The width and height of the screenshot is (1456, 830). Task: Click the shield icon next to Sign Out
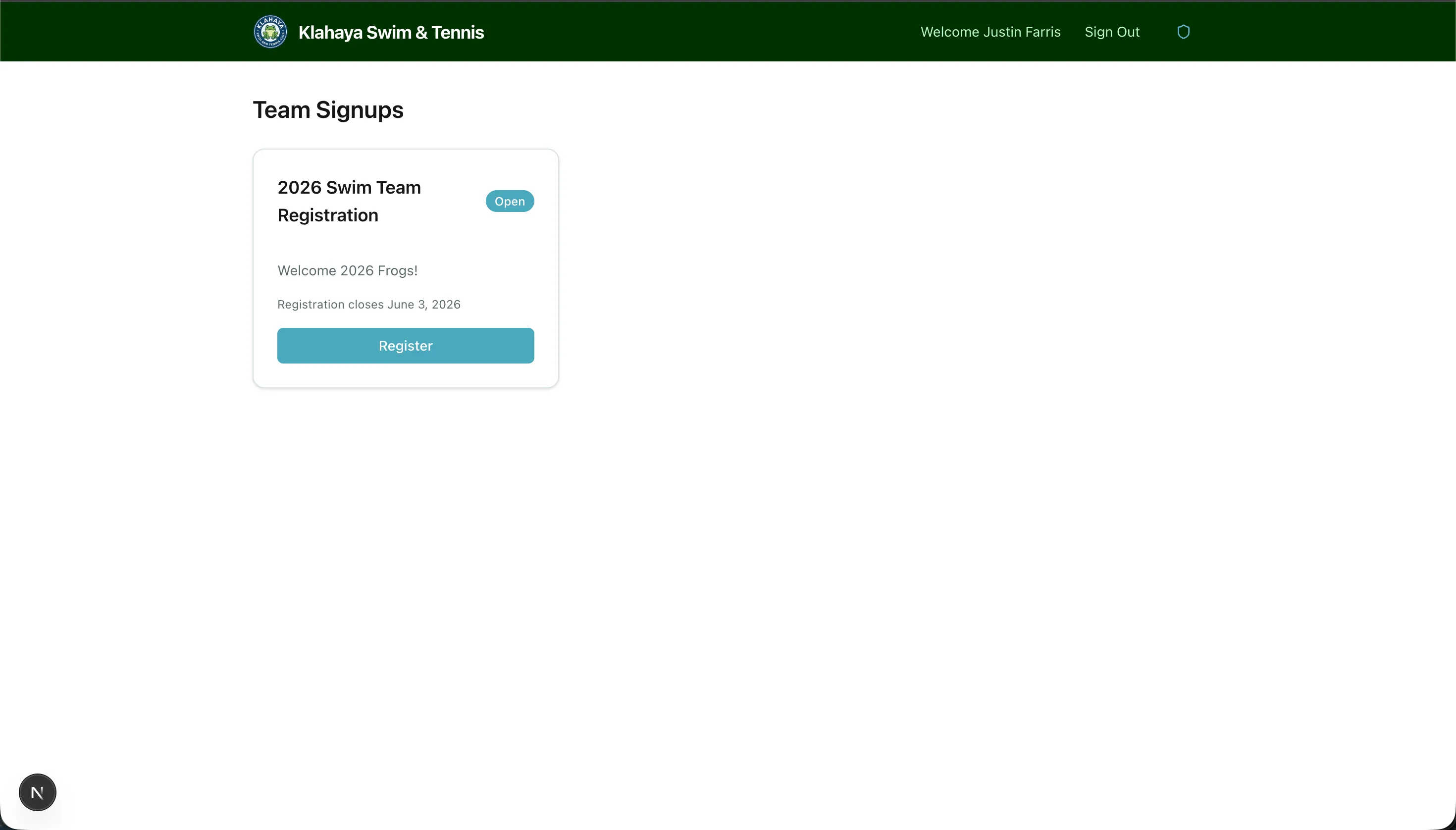tap(1184, 31)
